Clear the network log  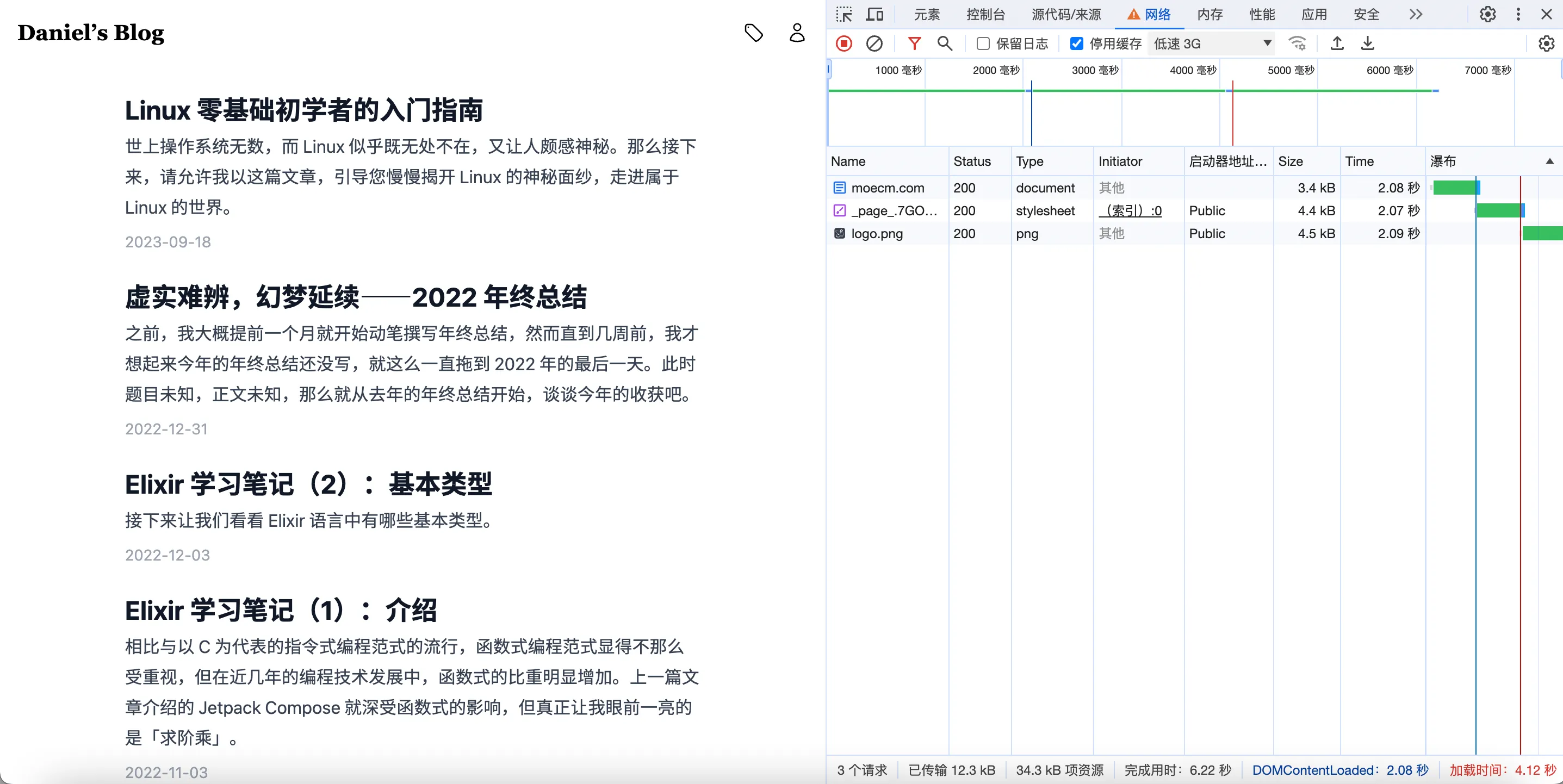click(x=874, y=43)
